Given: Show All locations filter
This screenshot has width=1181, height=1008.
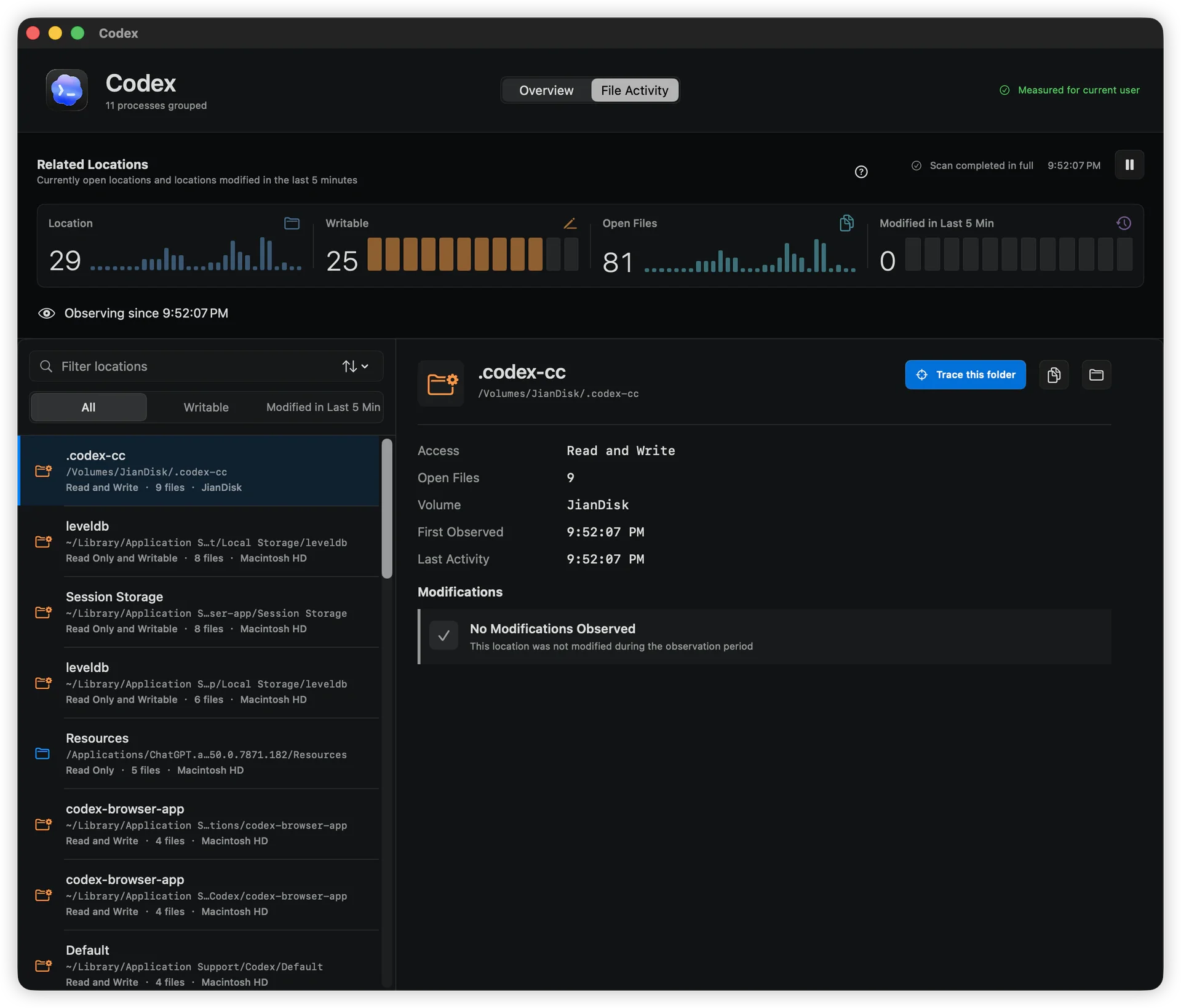Looking at the screenshot, I should (x=89, y=407).
